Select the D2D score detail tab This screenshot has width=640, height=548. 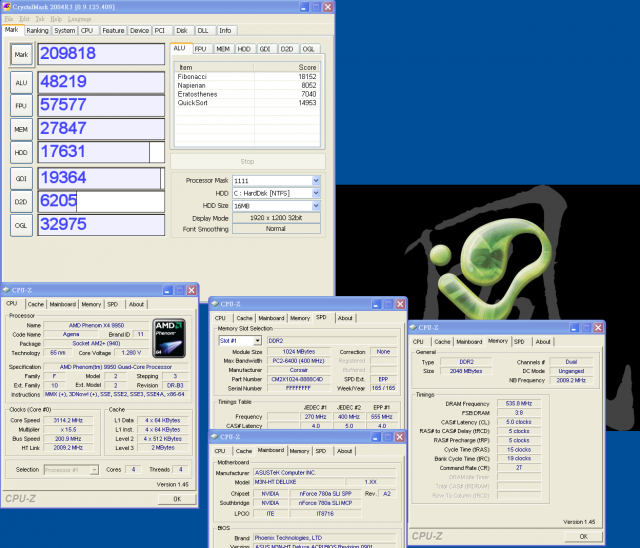click(x=287, y=49)
